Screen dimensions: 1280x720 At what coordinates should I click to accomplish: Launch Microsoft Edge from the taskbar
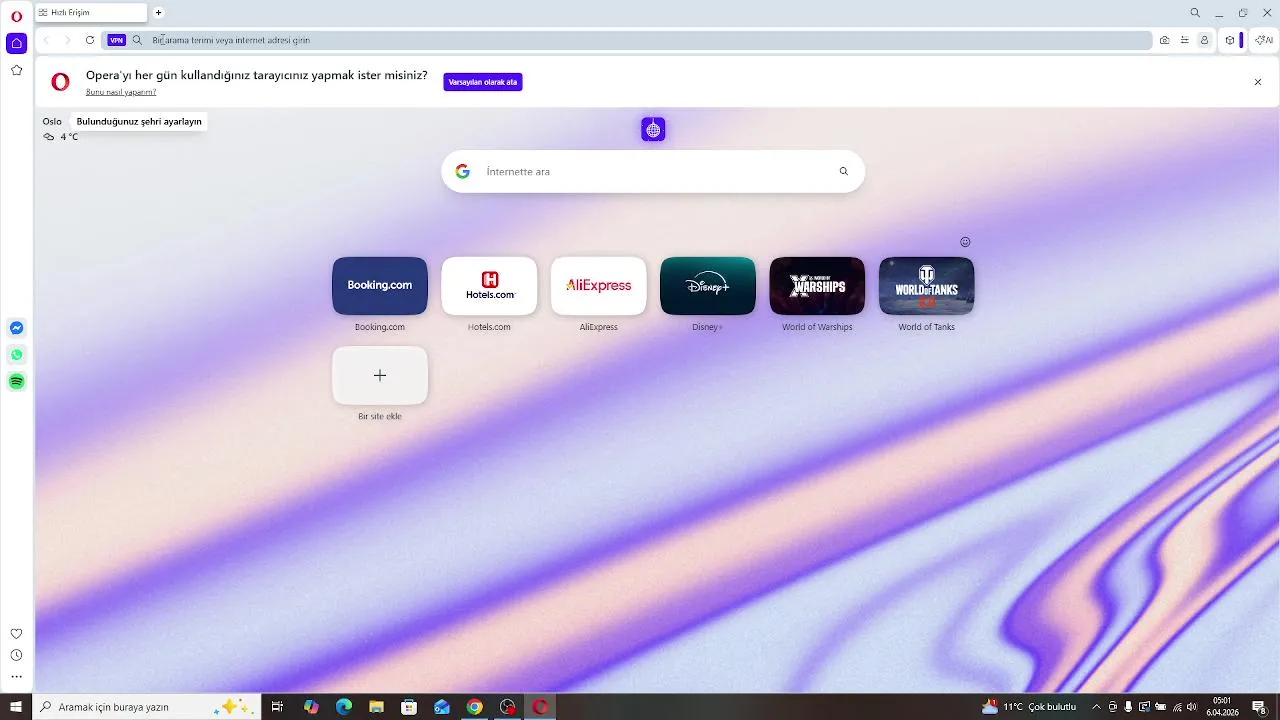pyautogui.click(x=344, y=707)
